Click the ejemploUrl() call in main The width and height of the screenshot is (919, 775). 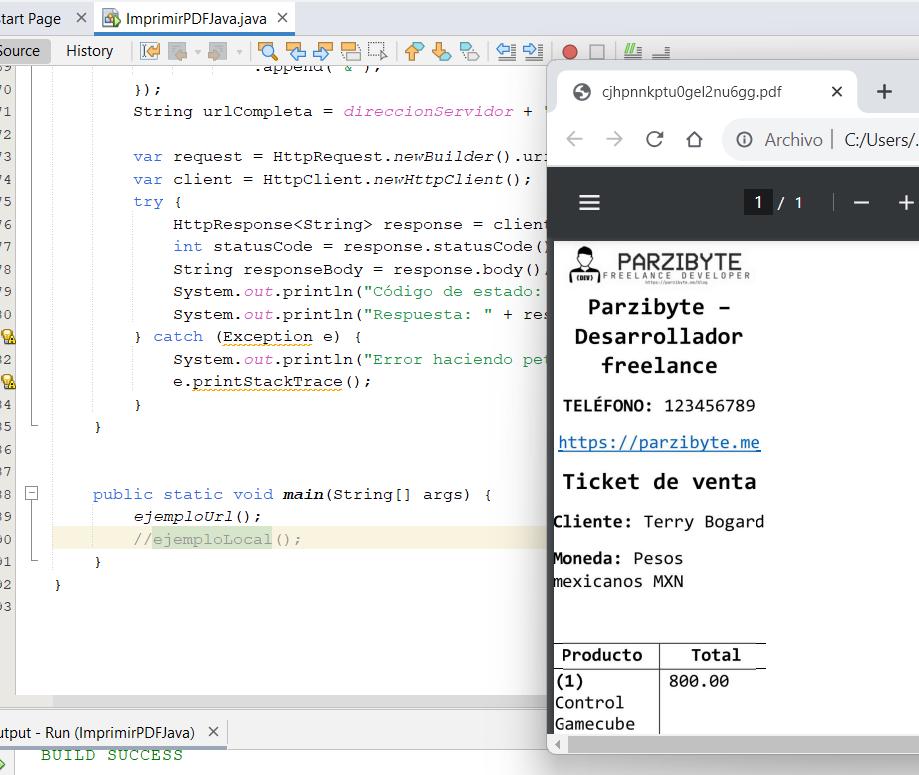pos(197,517)
